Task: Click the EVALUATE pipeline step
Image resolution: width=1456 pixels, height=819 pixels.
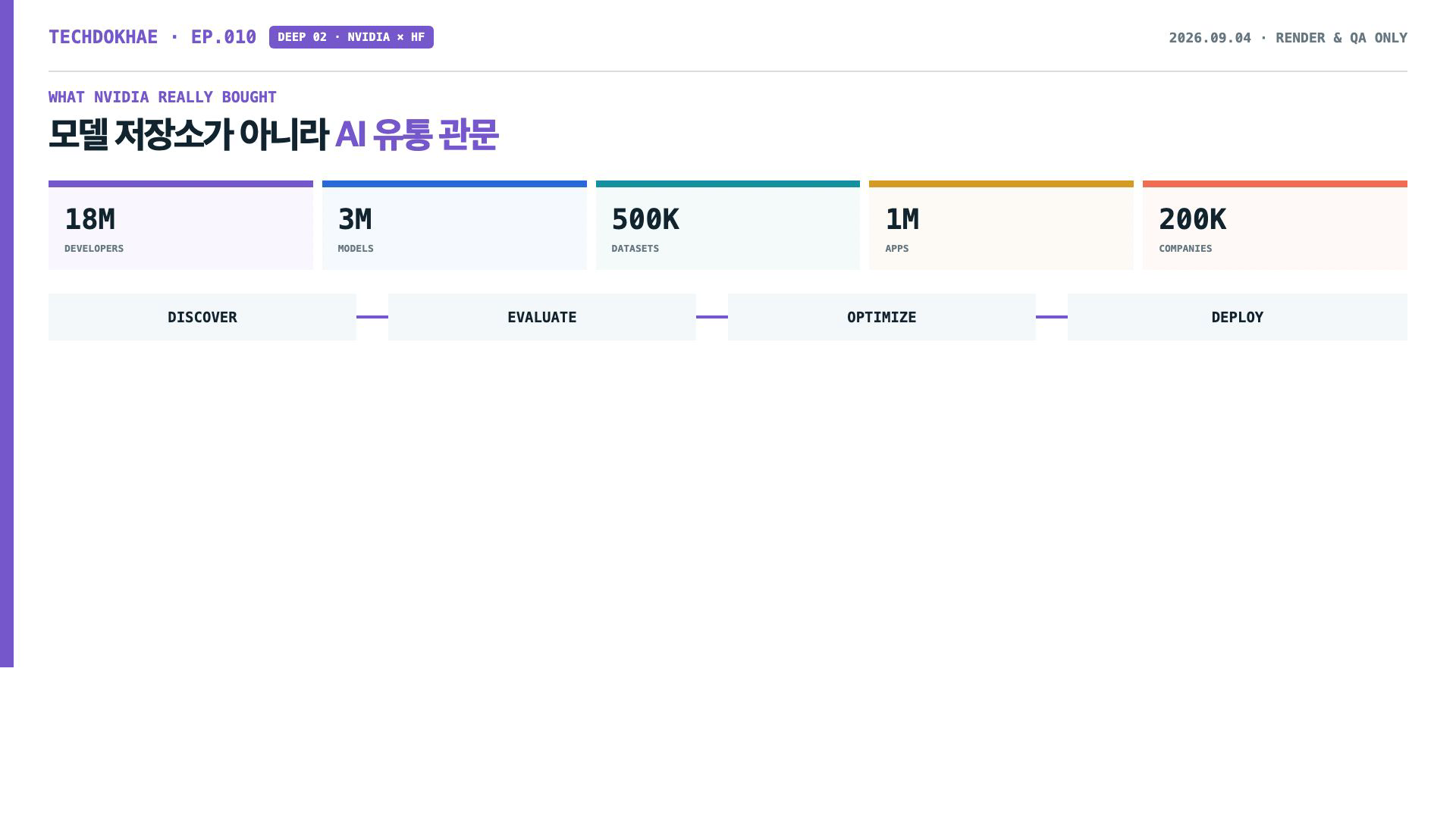Action: click(x=542, y=317)
